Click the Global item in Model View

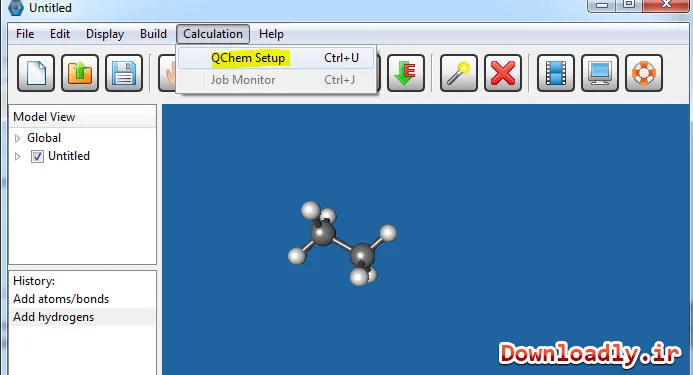44,138
